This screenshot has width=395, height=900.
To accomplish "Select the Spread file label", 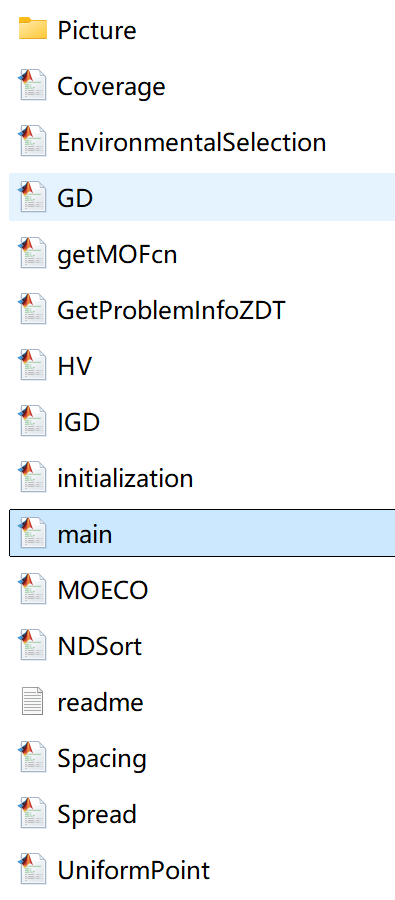I will click(97, 815).
